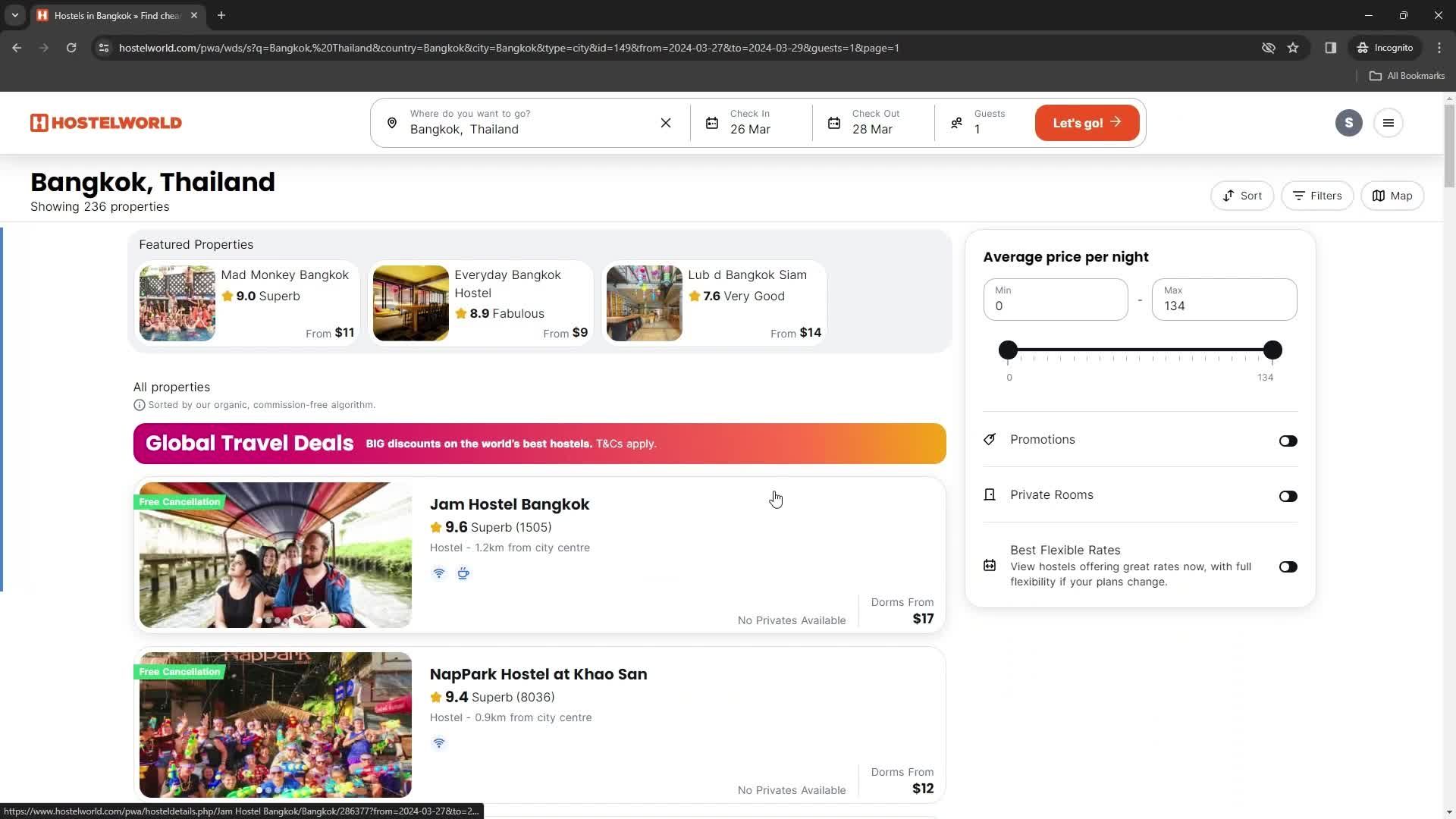The height and width of the screenshot is (819, 1456).
Task: Toggle the Private Rooms filter switch
Action: [1289, 495]
